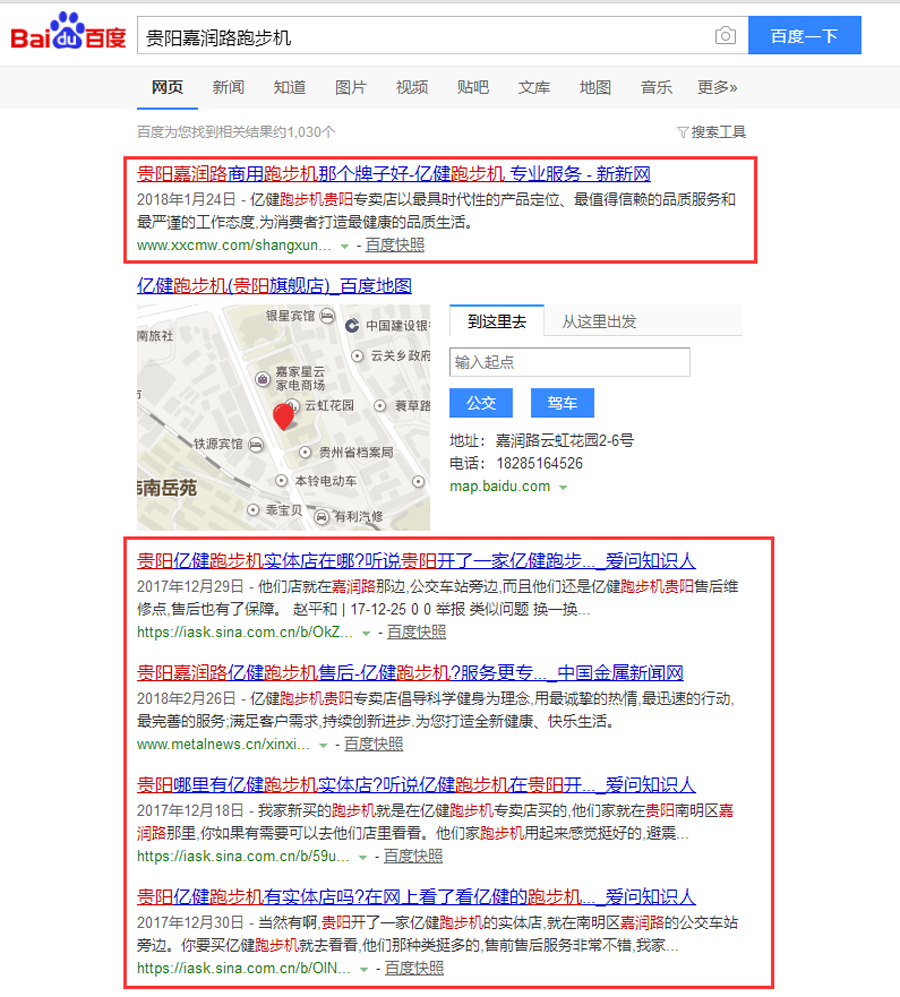Open 百度快照 for xxcmw.com result
This screenshot has width=900, height=997.
click(x=395, y=245)
